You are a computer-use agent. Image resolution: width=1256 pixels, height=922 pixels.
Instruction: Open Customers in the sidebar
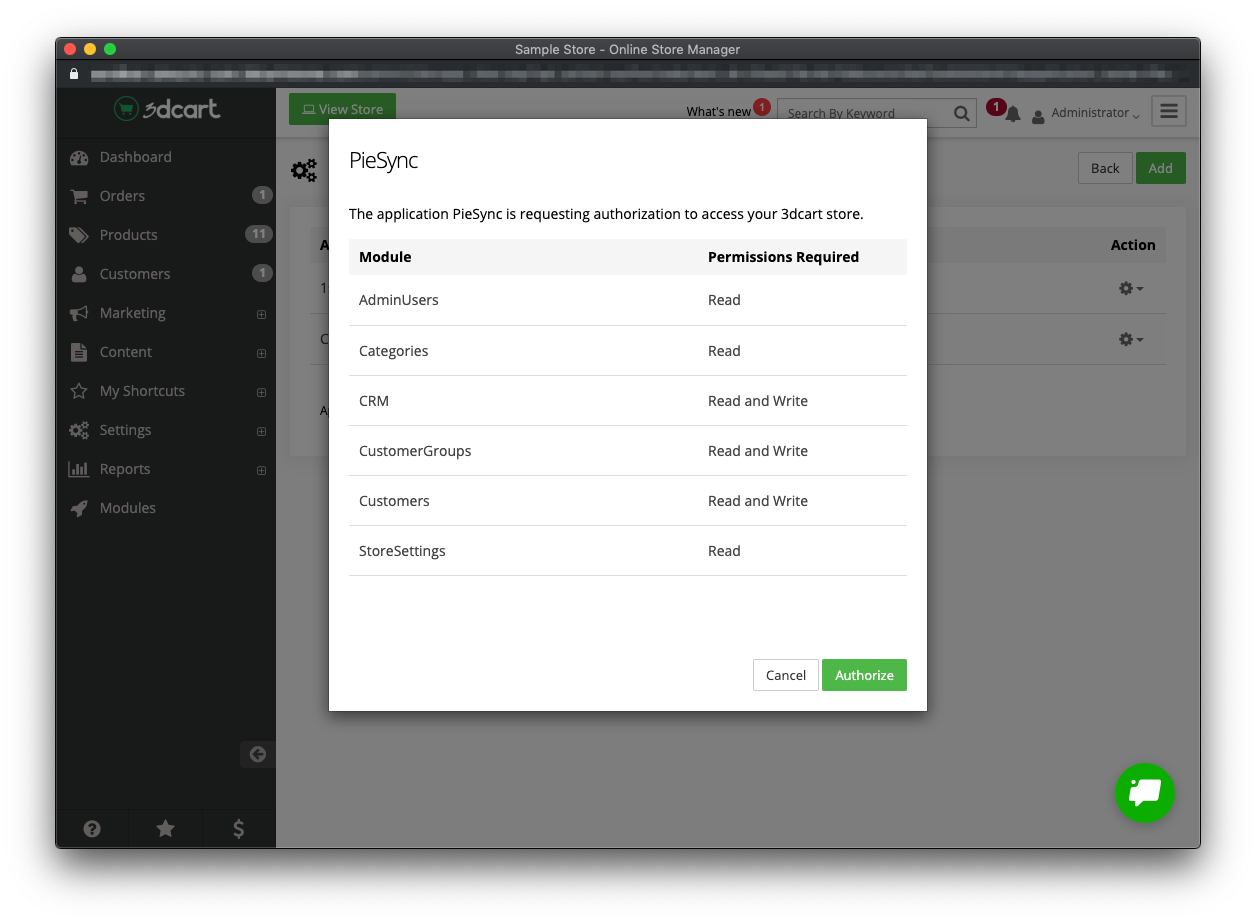(135, 274)
